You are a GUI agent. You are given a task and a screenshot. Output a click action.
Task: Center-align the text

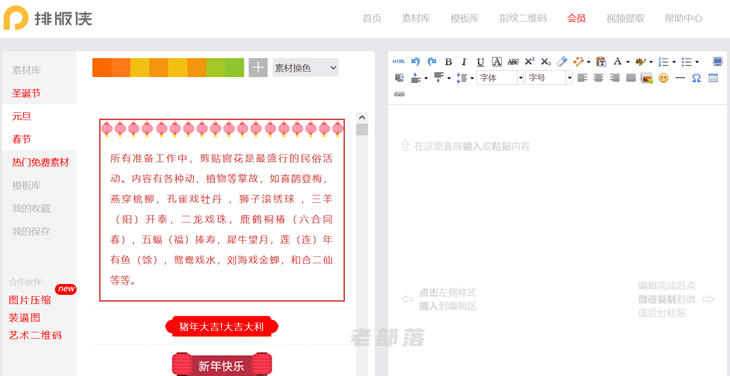click(x=599, y=78)
